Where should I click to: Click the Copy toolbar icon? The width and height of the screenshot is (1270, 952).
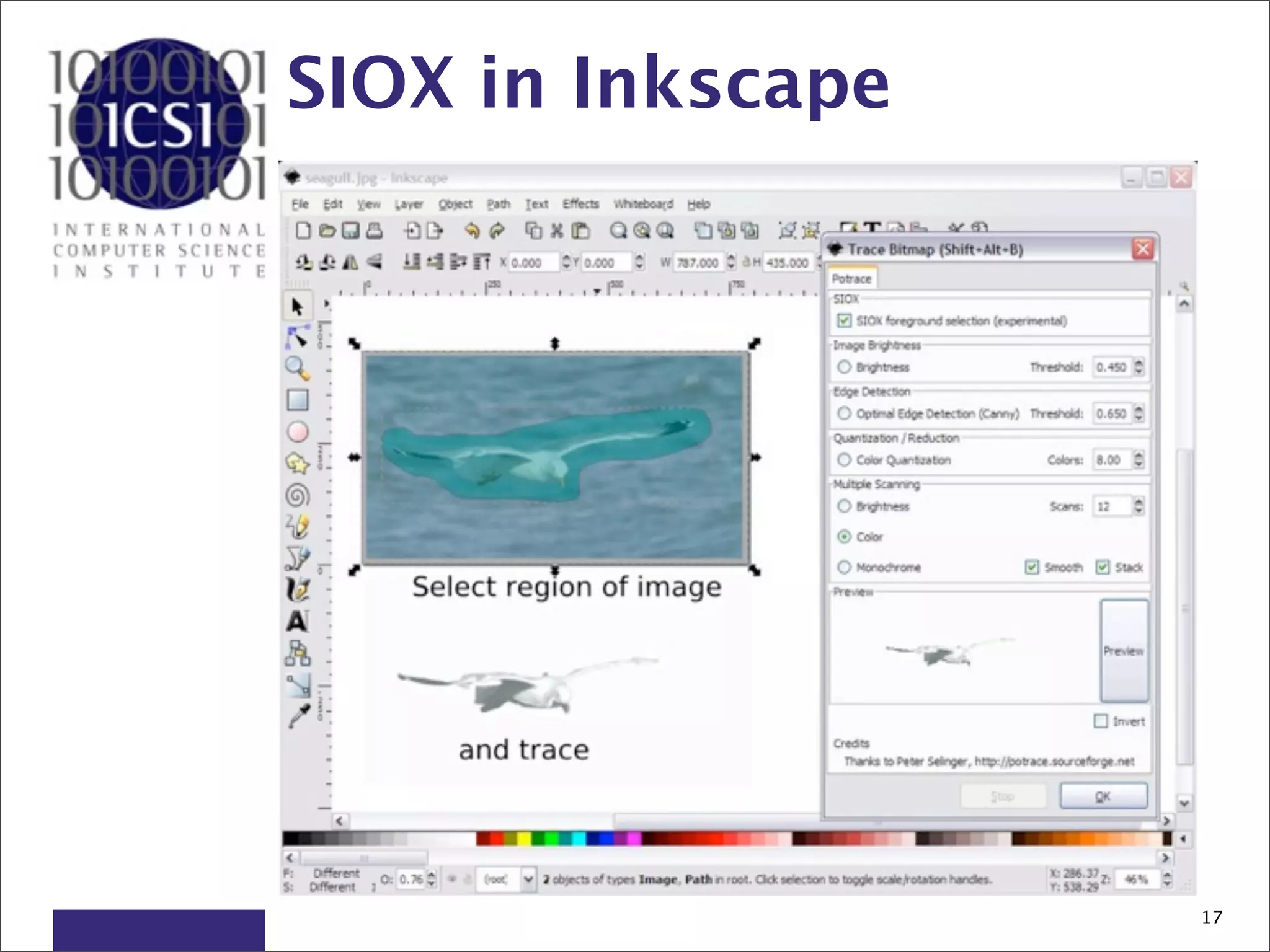coord(533,231)
